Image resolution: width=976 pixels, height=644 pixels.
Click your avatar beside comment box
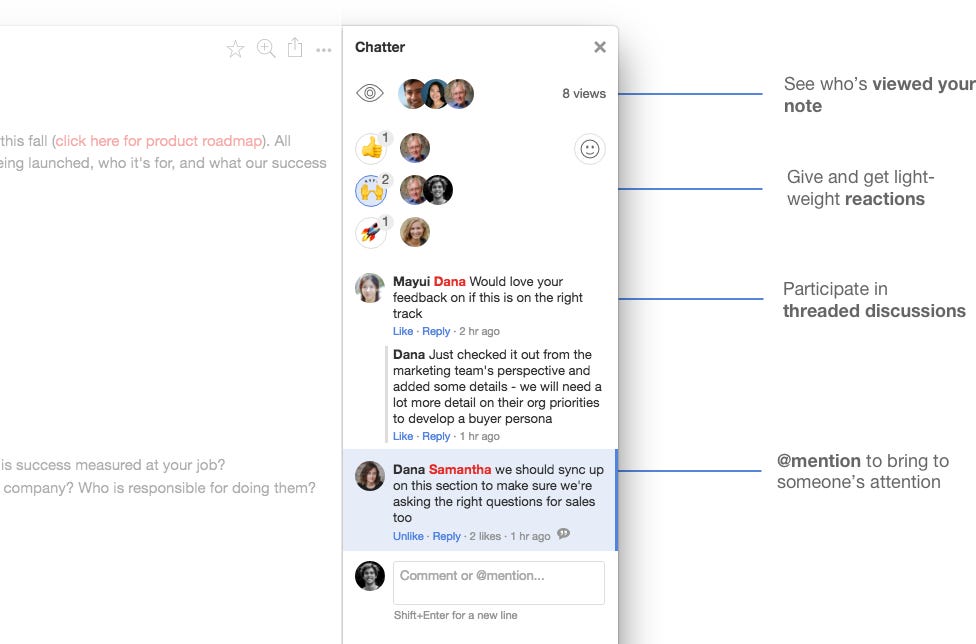click(x=370, y=576)
